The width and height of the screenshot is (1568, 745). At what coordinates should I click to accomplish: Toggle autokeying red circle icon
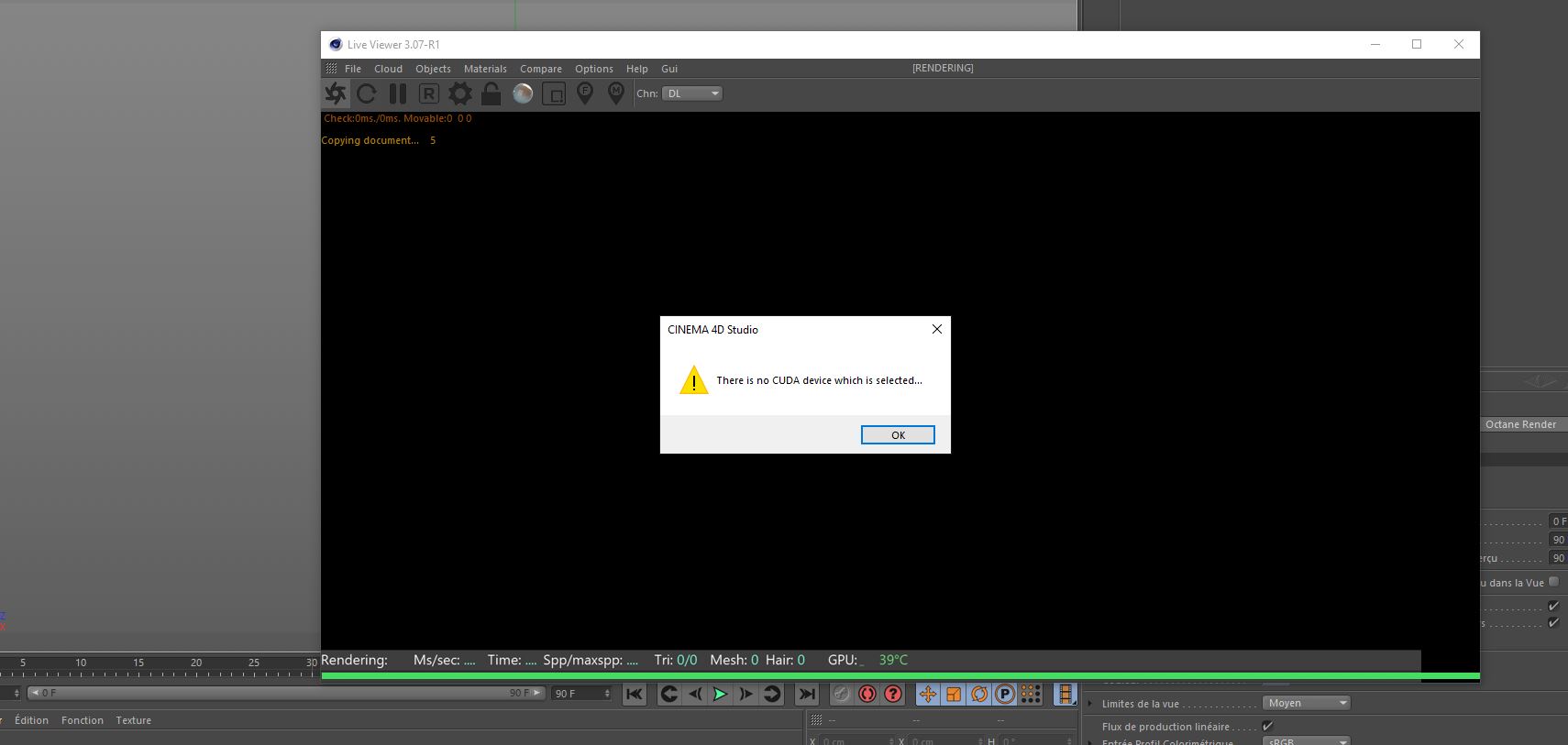[867, 695]
